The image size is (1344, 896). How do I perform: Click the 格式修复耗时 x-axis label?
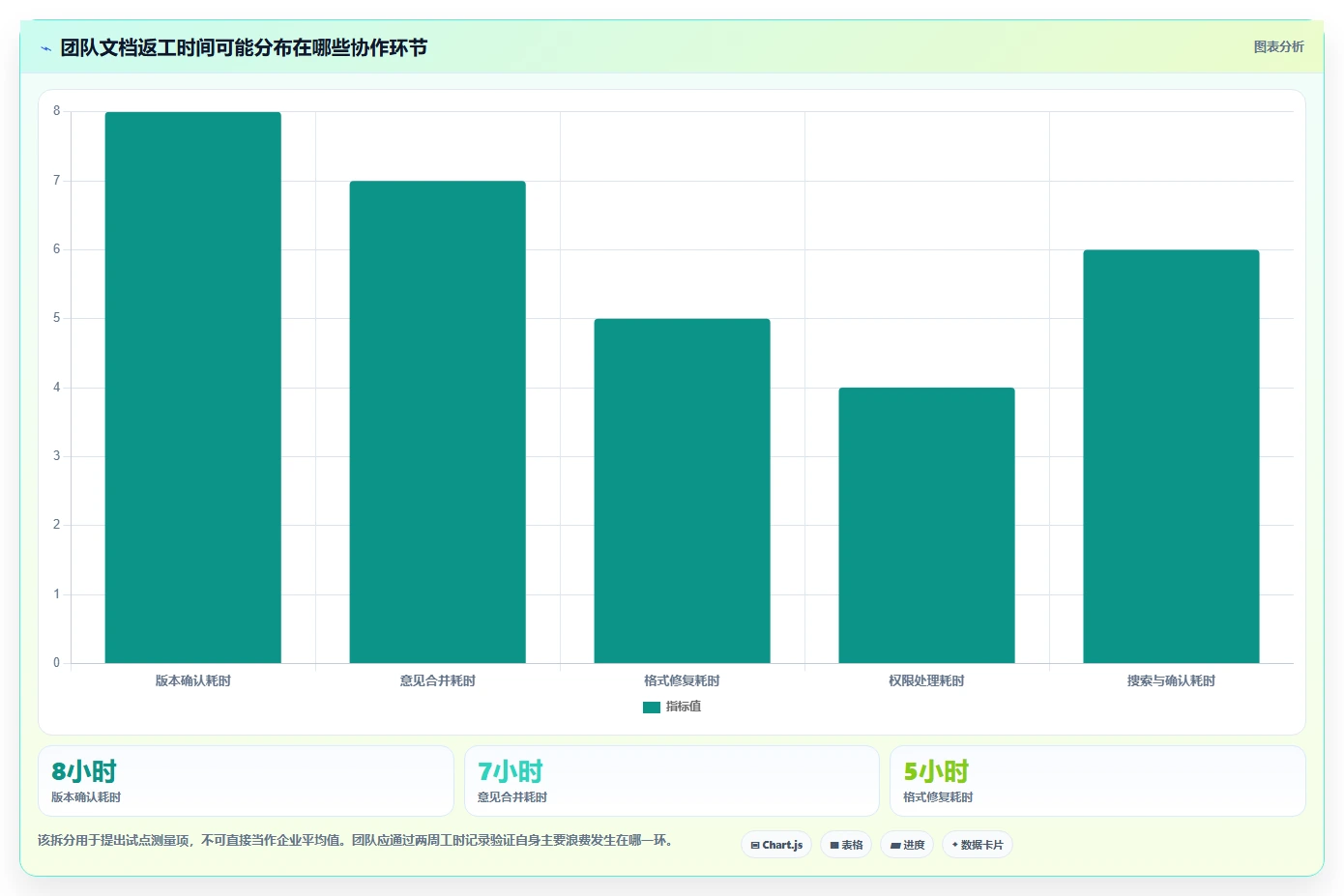(683, 680)
